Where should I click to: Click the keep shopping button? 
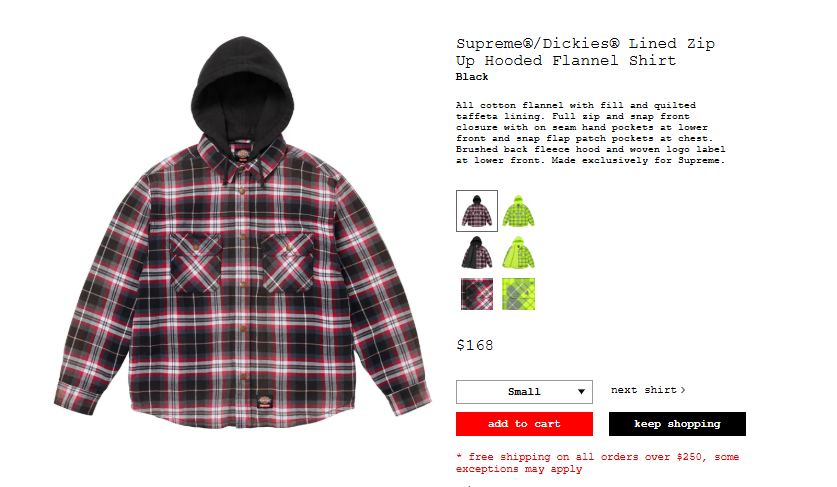point(677,424)
